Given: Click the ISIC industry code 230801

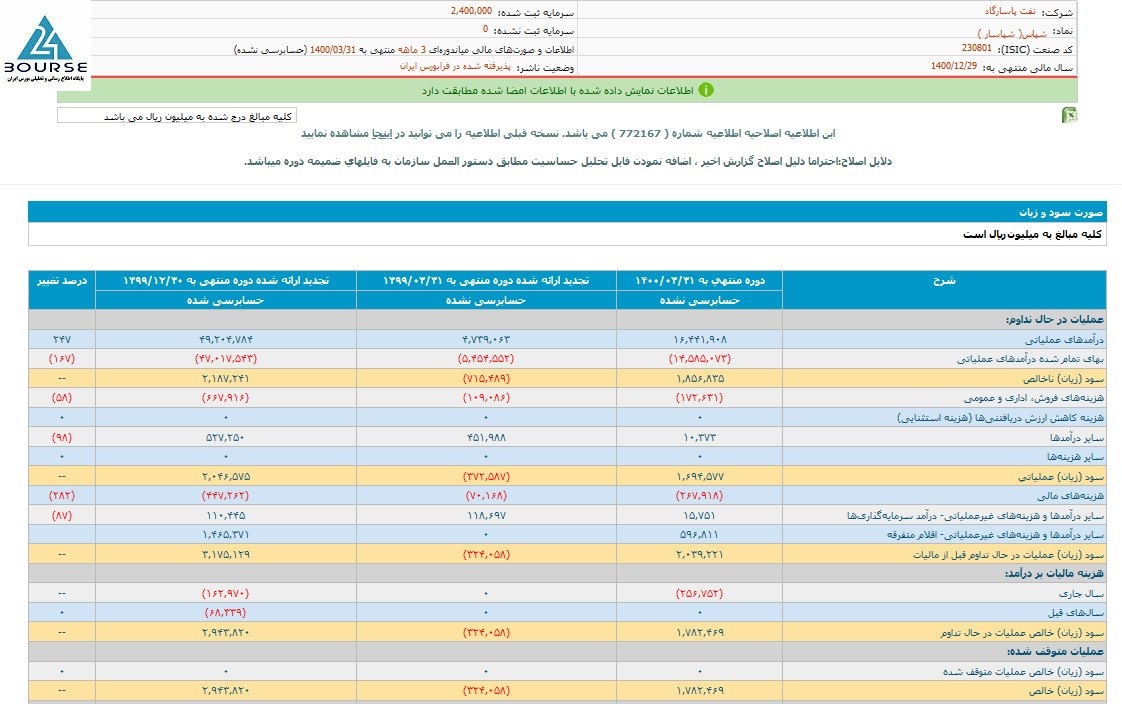Looking at the screenshot, I should (949, 49).
